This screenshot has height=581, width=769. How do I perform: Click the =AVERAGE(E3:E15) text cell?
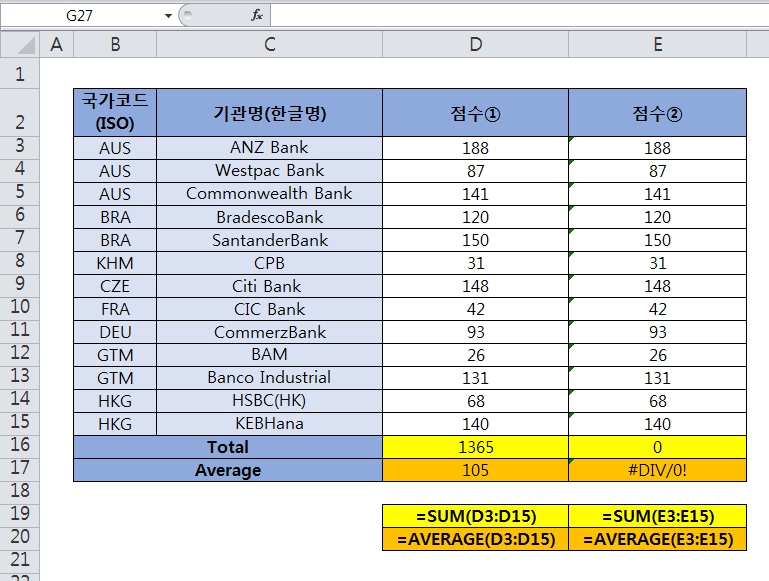[x=658, y=539]
